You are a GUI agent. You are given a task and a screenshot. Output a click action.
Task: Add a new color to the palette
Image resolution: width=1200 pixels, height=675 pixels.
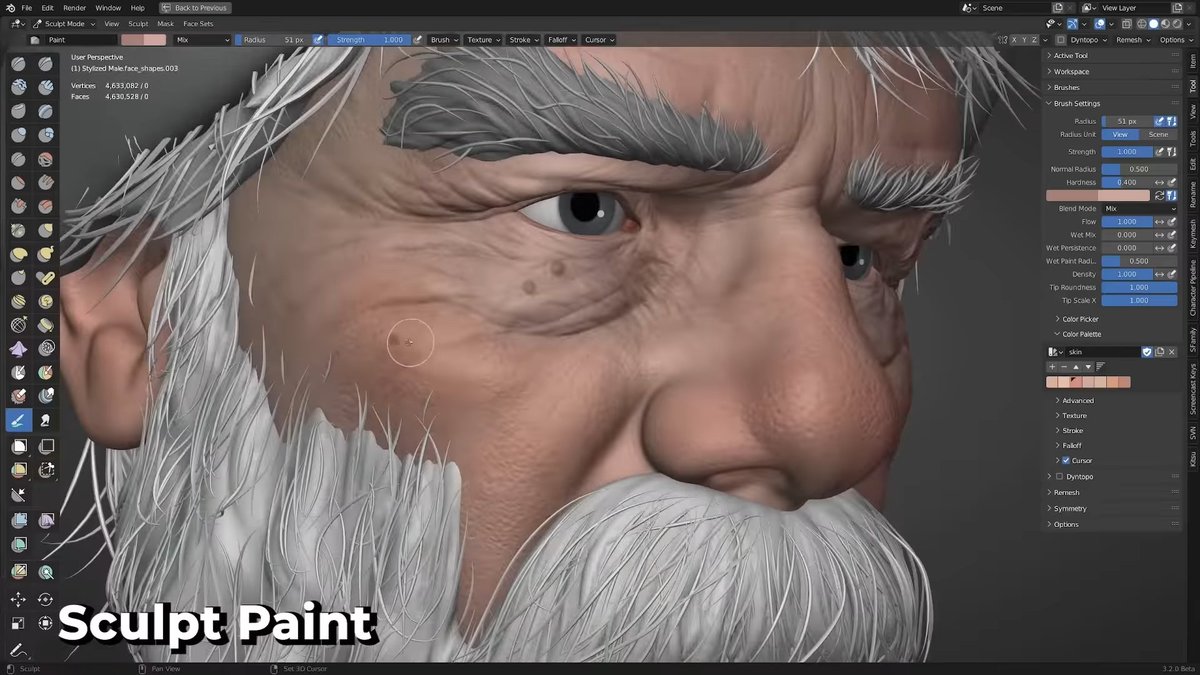[x=1052, y=367]
